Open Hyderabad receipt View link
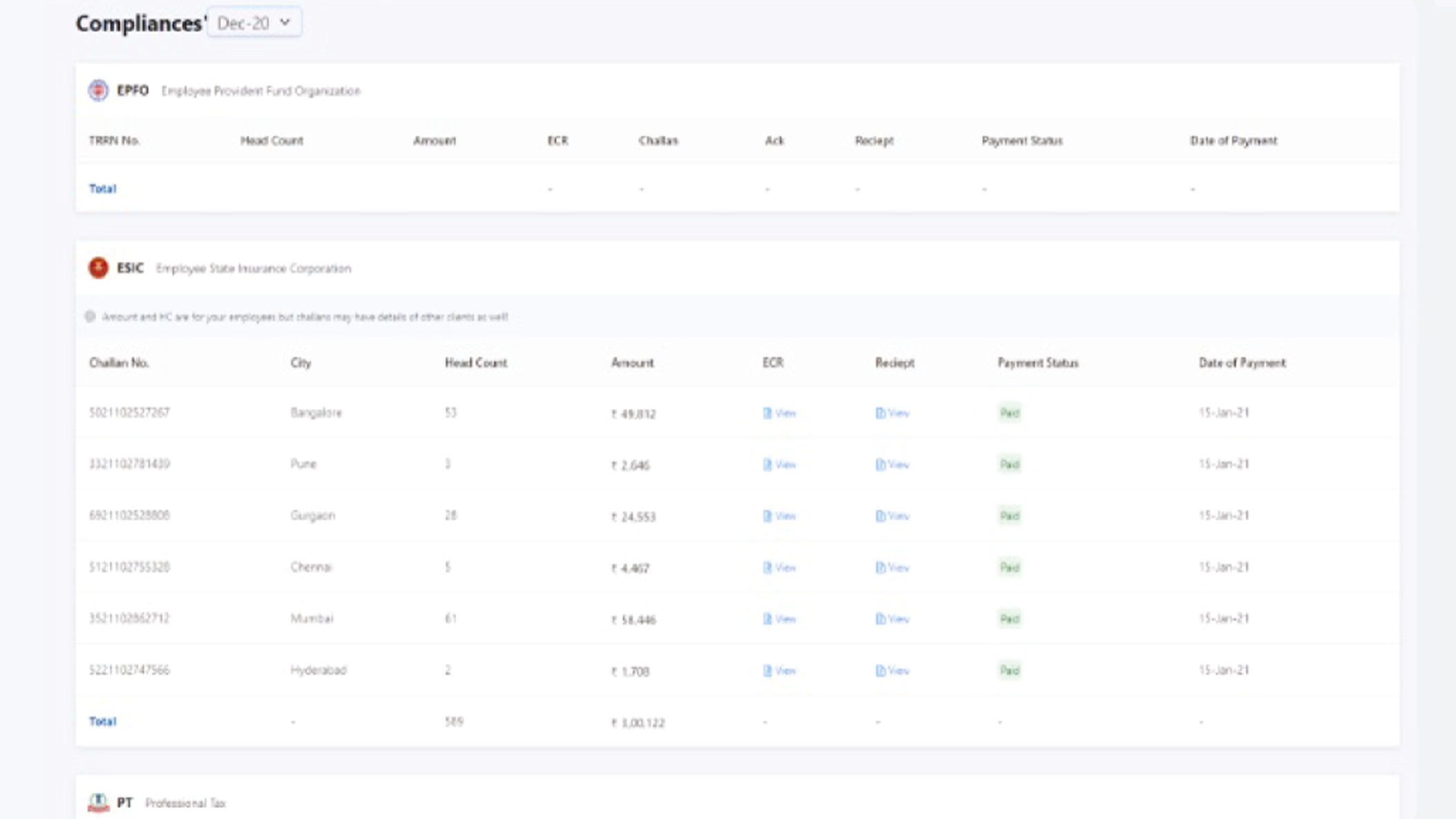 click(892, 671)
